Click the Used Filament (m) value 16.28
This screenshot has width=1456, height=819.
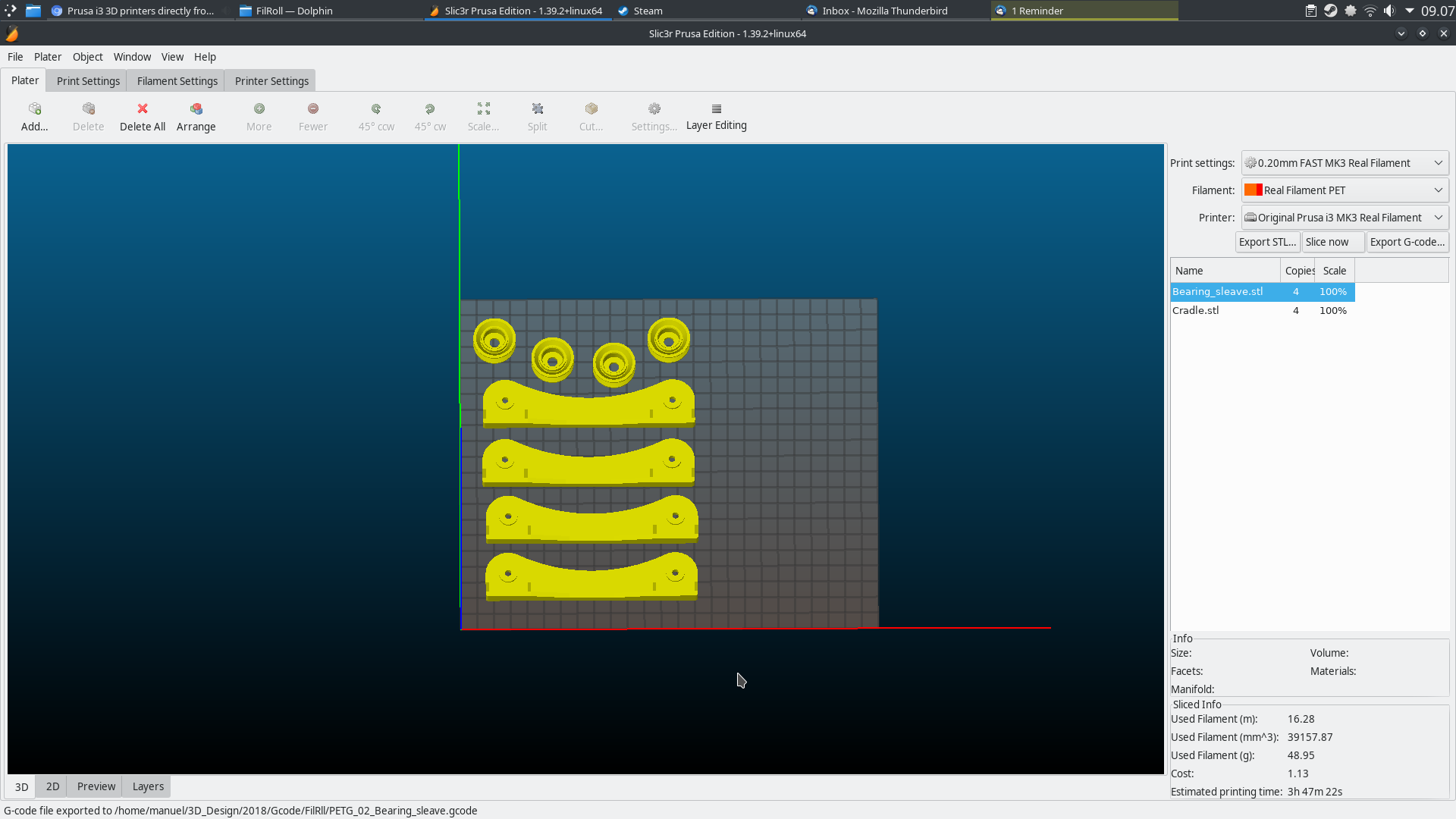point(1301,719)
